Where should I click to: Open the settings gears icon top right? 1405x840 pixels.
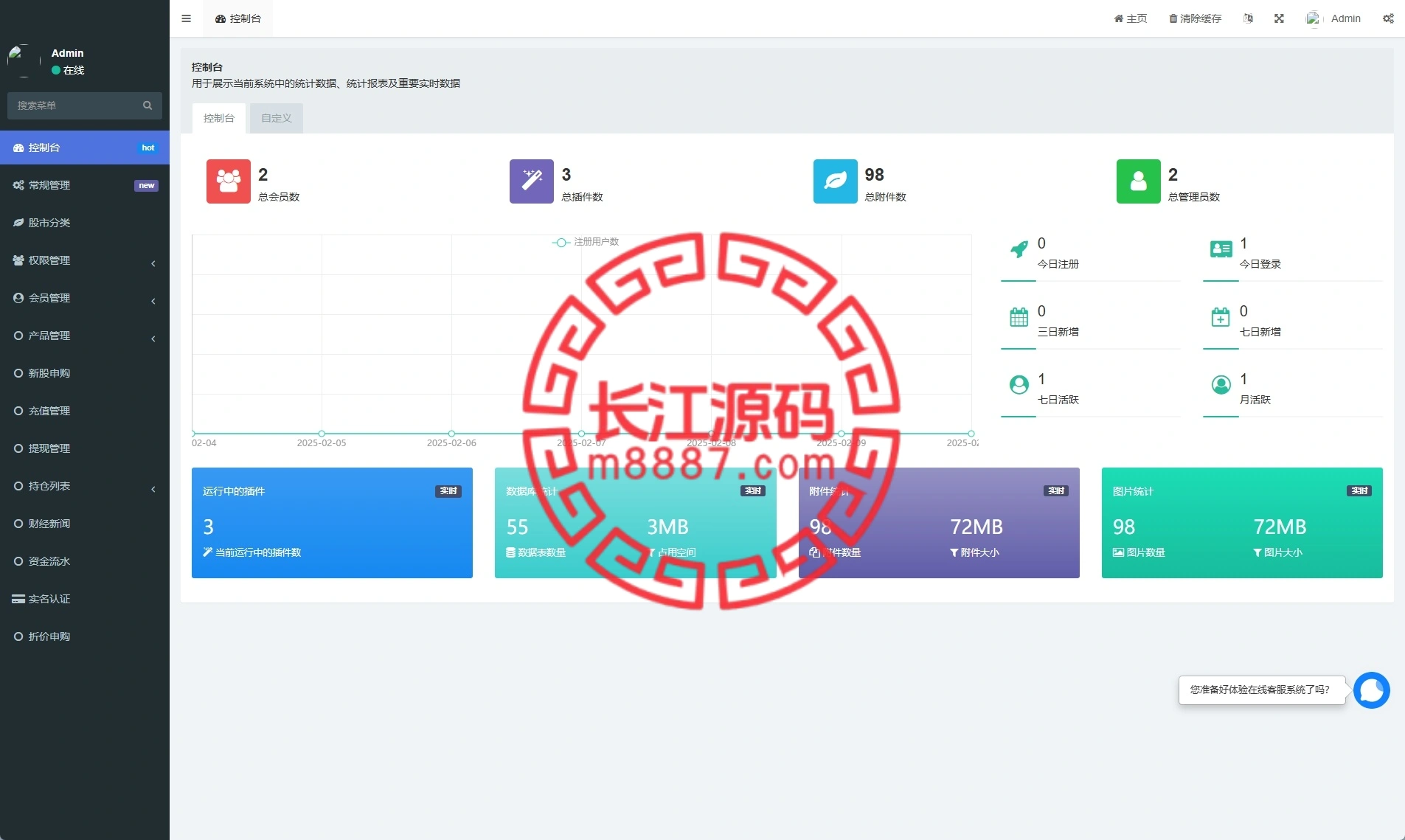click(x=1388, y=18)
